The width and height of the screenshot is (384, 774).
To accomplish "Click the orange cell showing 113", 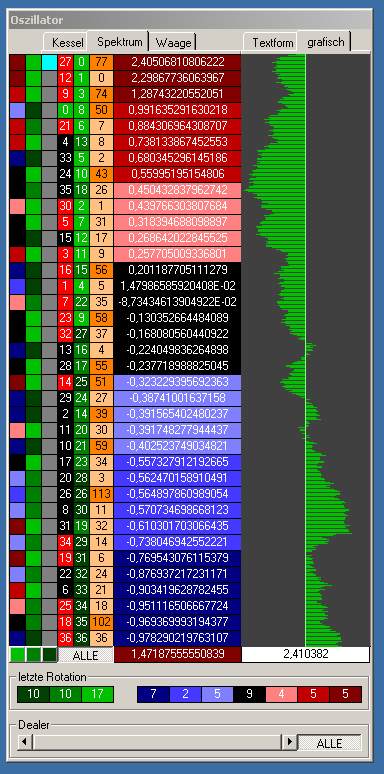I will point(102,494).
